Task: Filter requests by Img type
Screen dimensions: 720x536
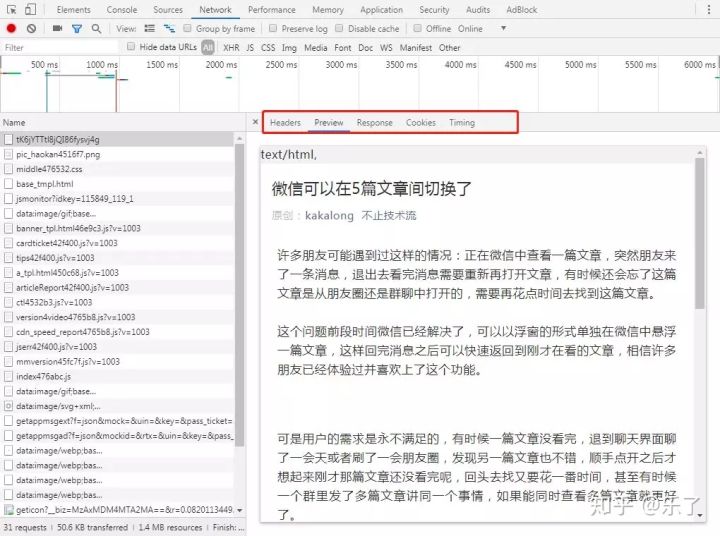Action: (x=289, y=47)
